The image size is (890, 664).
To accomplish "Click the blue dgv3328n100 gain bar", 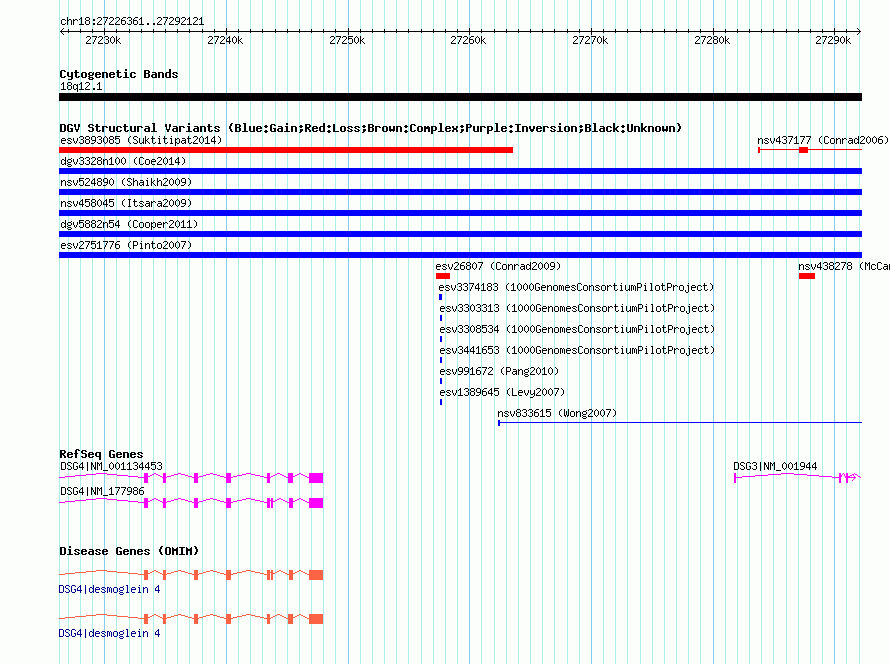I will pyautogui.click(x=460, y=171).
